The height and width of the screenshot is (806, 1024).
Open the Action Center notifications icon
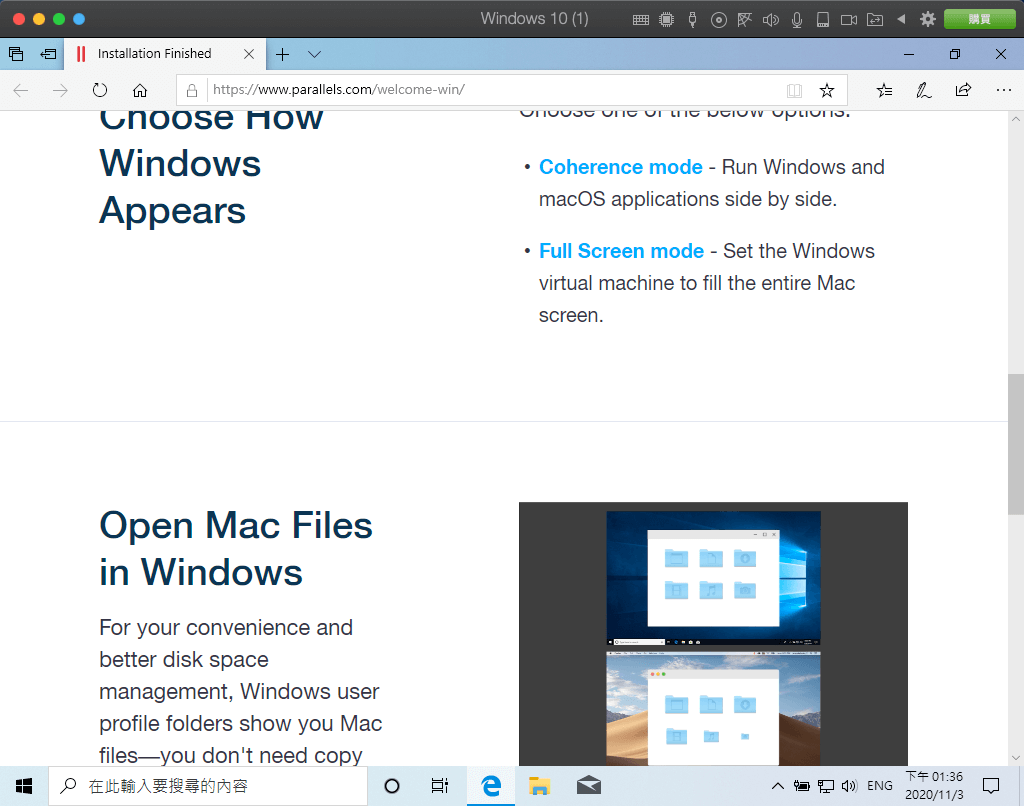pyautogui.click(x=991, y=786)
